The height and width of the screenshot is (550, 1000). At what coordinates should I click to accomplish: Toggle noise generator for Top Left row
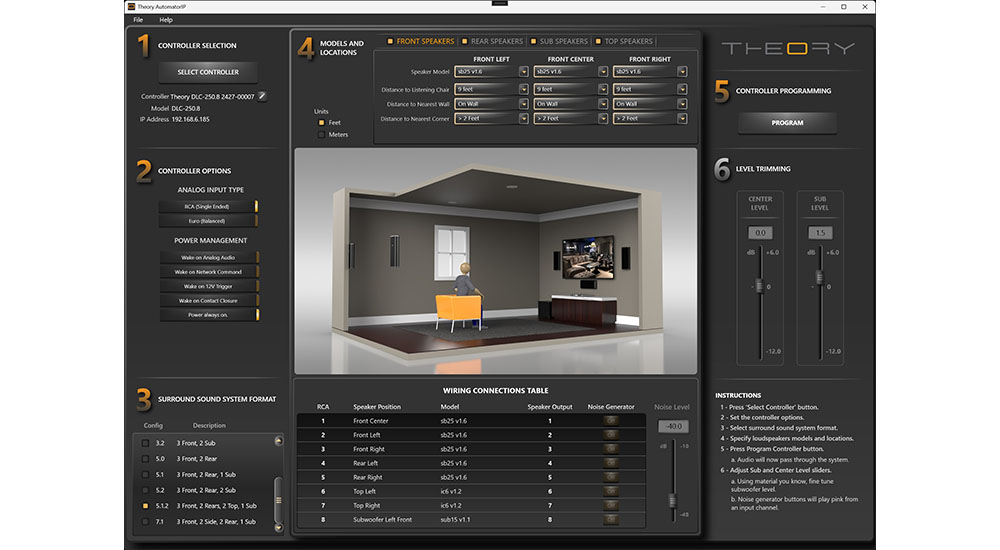click(x=610, y=491)
